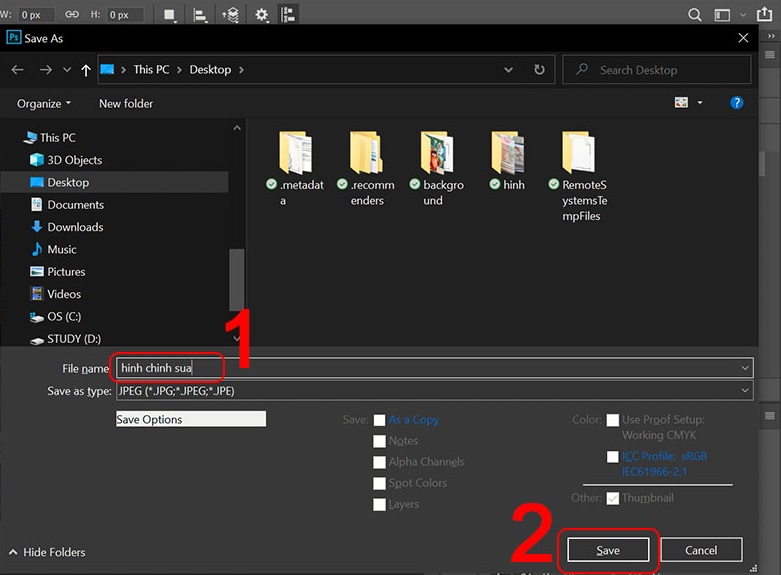Refresh the Desktop folder listing
Image resolution: width=781 pixels, height=575 pixels.
(540, 70)
